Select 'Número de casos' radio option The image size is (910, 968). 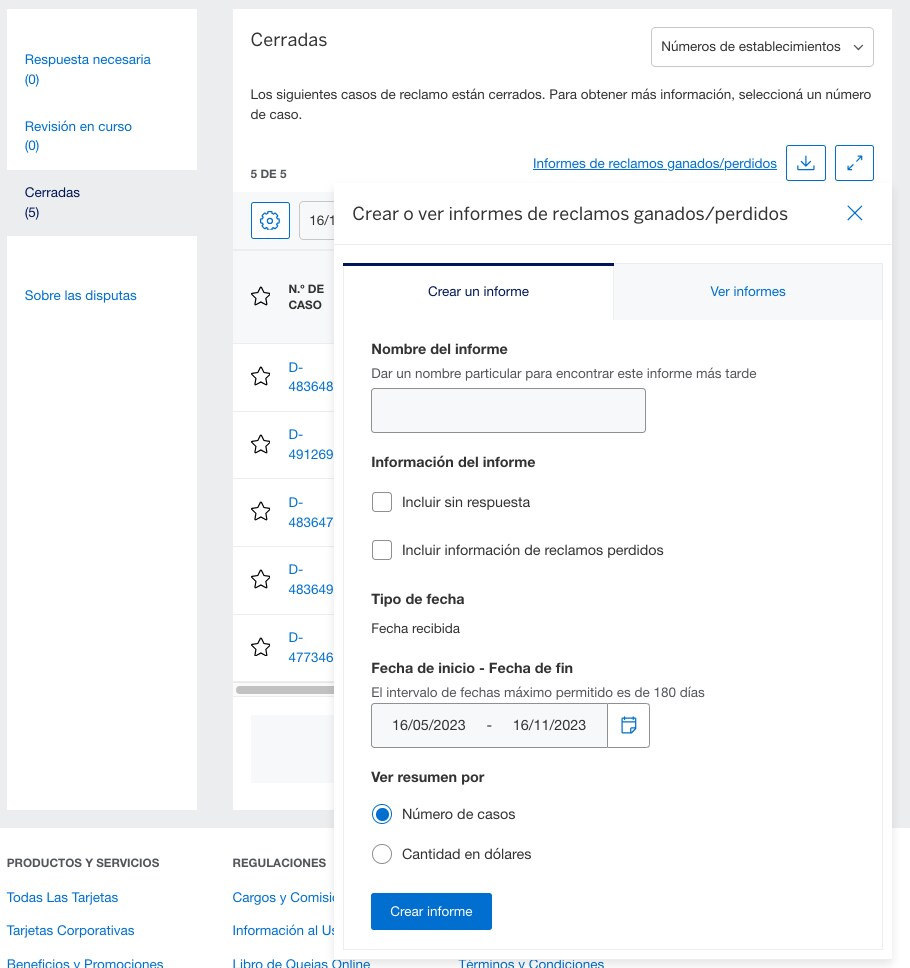[x=381, y=814]
